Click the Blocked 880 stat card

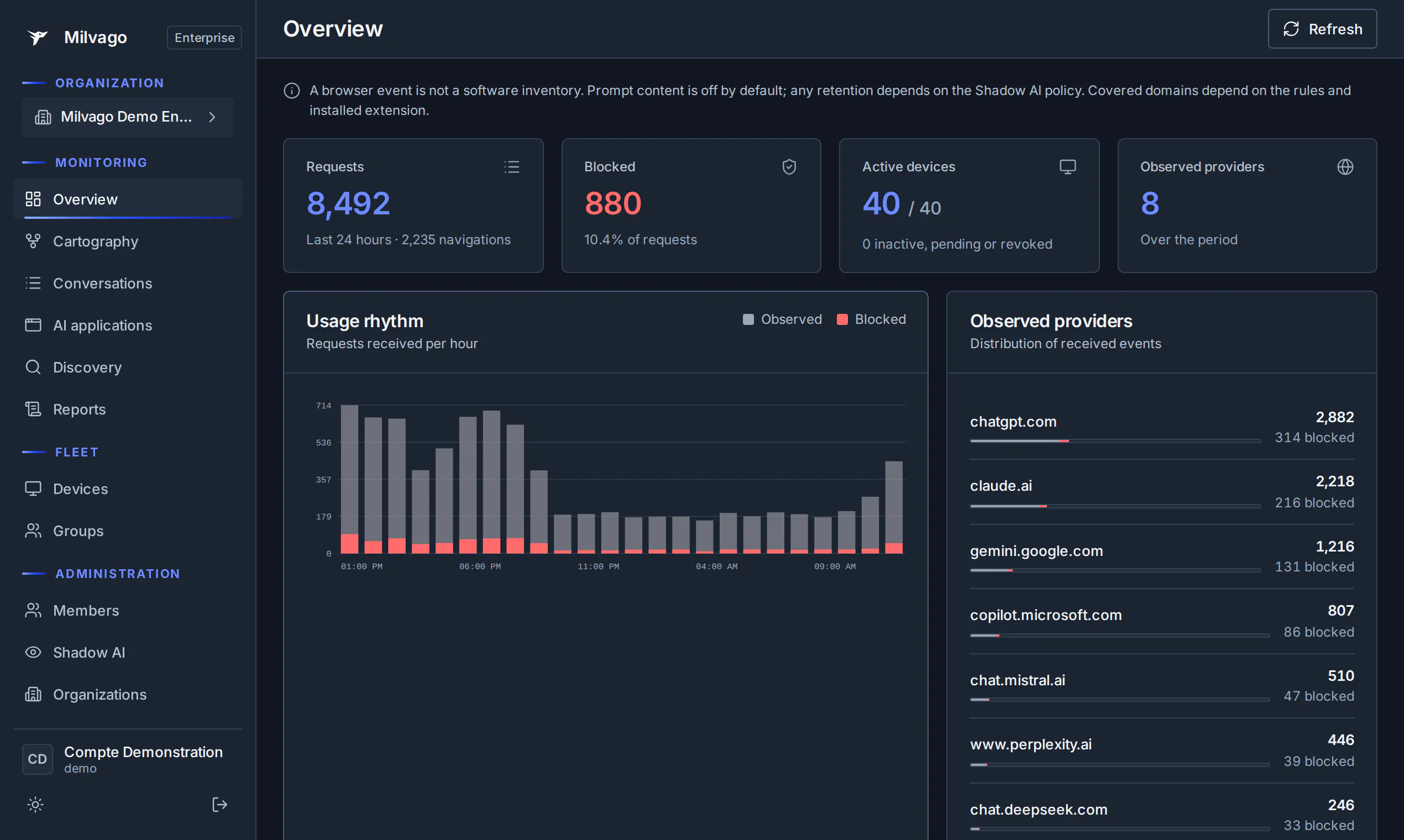point(691,206)
